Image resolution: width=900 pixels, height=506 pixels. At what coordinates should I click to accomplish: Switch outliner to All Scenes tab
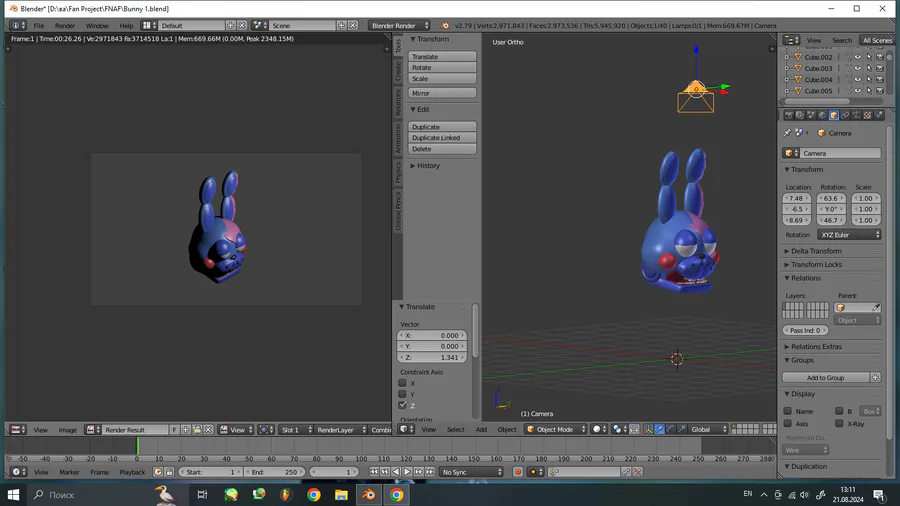pyautogui.click(x=877, y=40)
